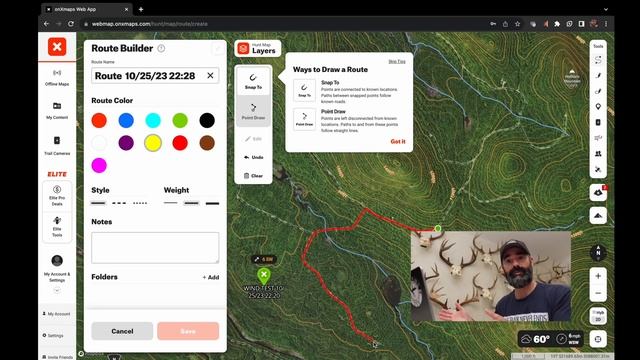The height and width of the screenshot is (360, 640).
Task: Open Trail Cameras in the sidebar
Action: pyautogui.click(x=57, y=145)
